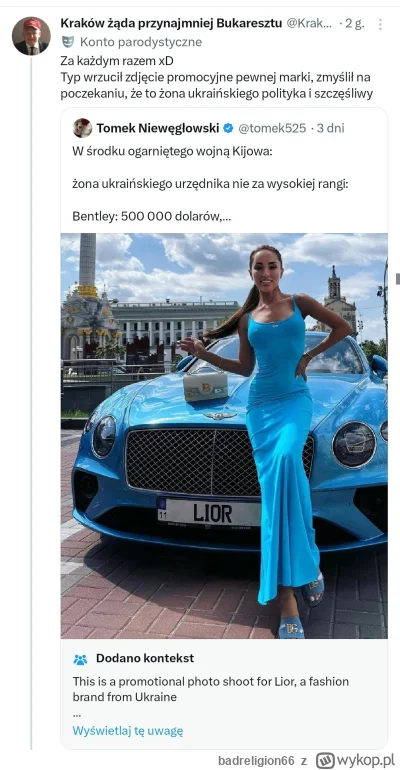
Task: Click the scrollbar handle at right edge
Action: coord(398,278)
